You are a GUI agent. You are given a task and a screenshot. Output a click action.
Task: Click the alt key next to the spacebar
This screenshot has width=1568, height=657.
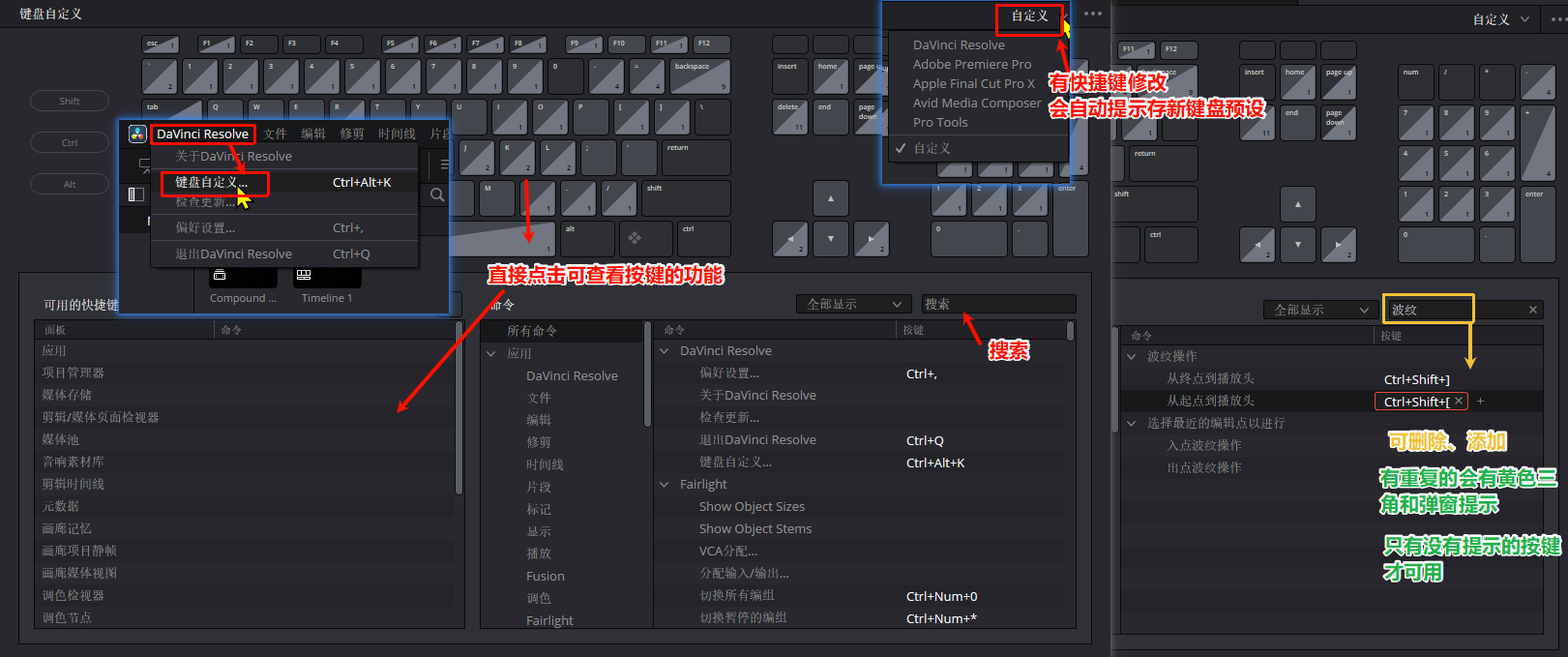click(x=587, y=239)
